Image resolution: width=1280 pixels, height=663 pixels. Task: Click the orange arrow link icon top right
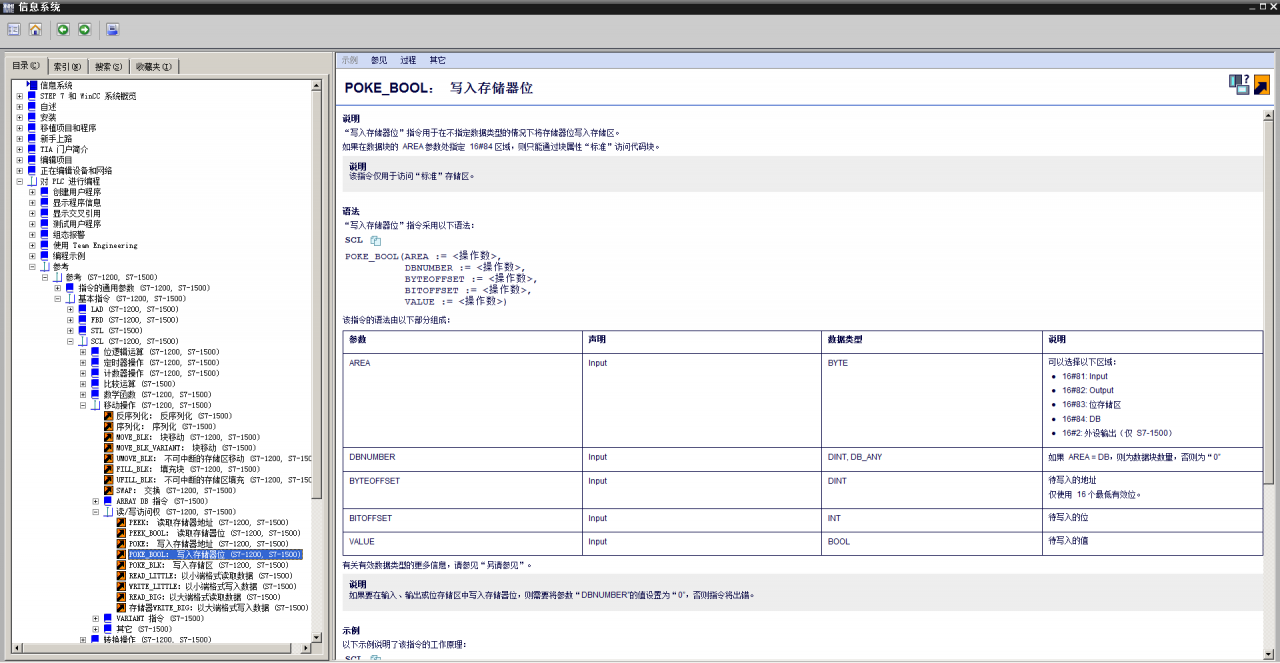click(1262, 85)
